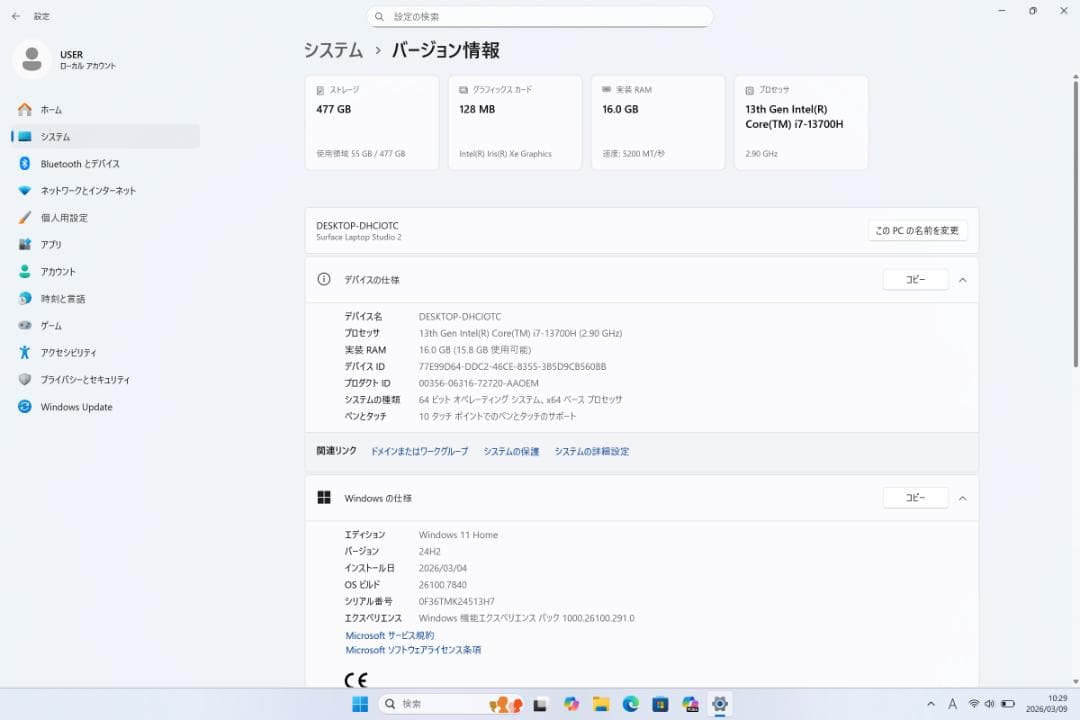Screen dimensions: 1080x720
Task: Open Microsoft サービス規約 link
Action: pos(390,635)
